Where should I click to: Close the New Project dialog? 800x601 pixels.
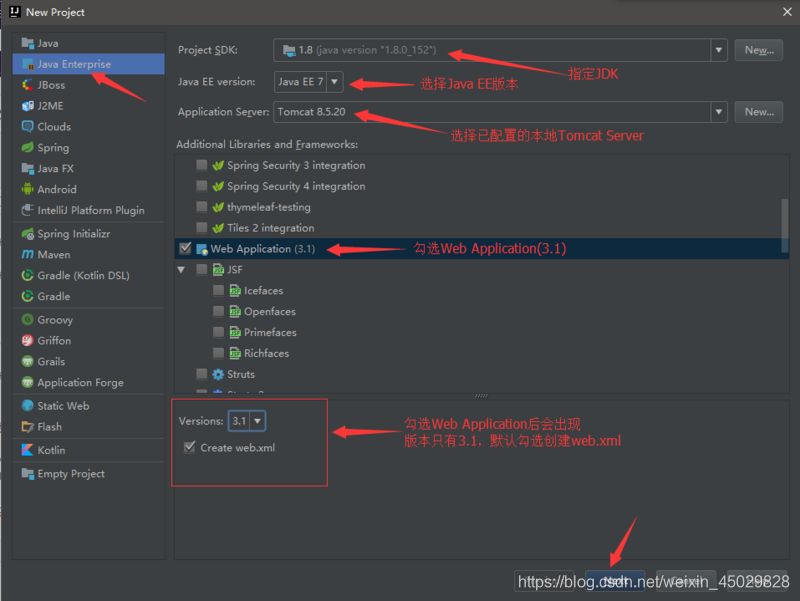pos(787,12)
